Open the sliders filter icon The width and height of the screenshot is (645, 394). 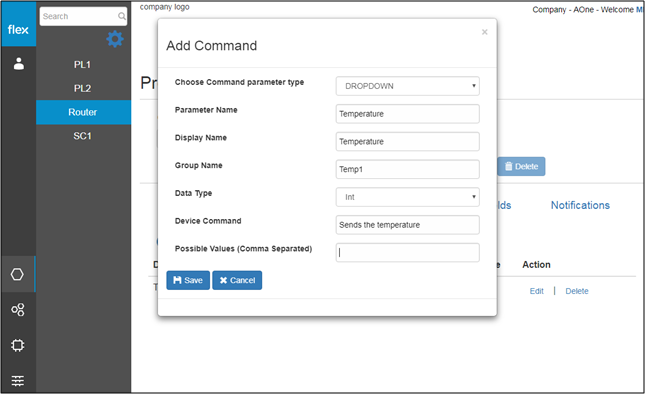[x=18, y=381]
